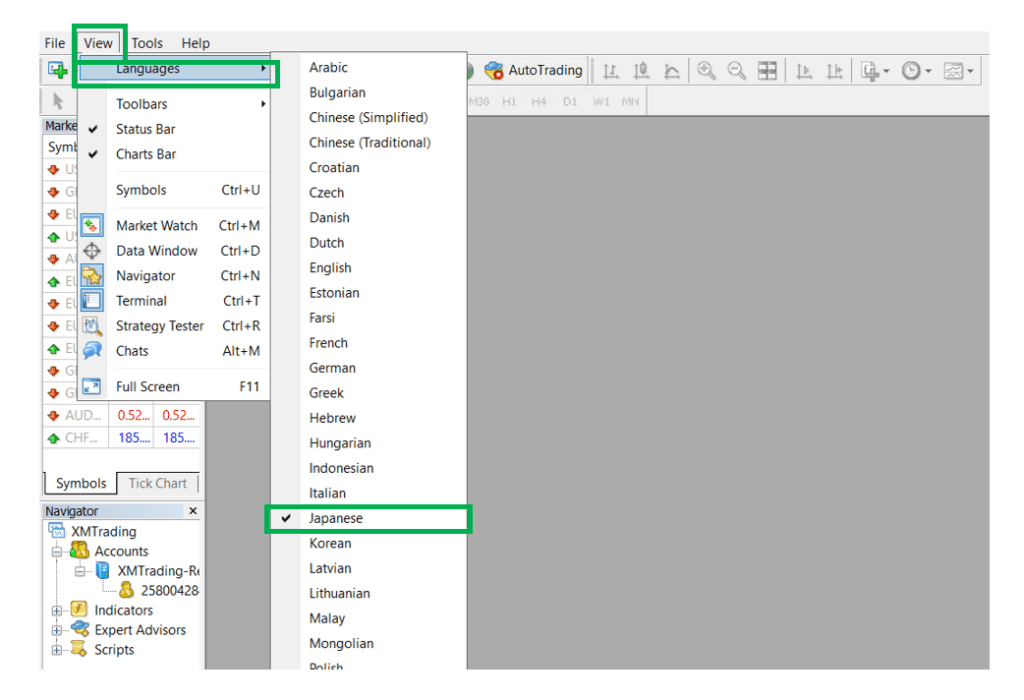
Task: Toggle the Charts Bar menu option
Action: point(145,154)
